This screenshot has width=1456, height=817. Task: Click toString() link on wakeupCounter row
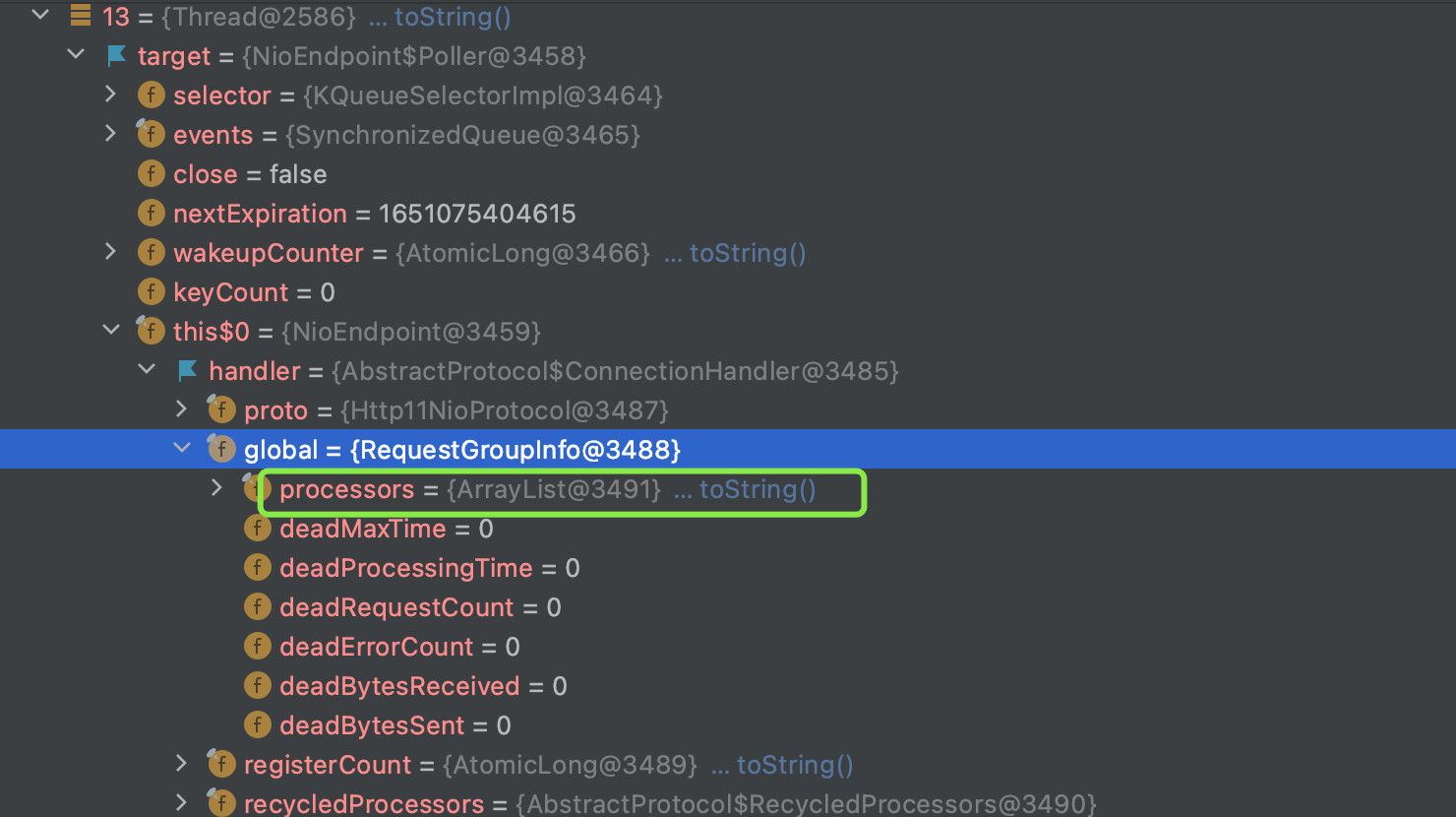click(x=748, y=253)
